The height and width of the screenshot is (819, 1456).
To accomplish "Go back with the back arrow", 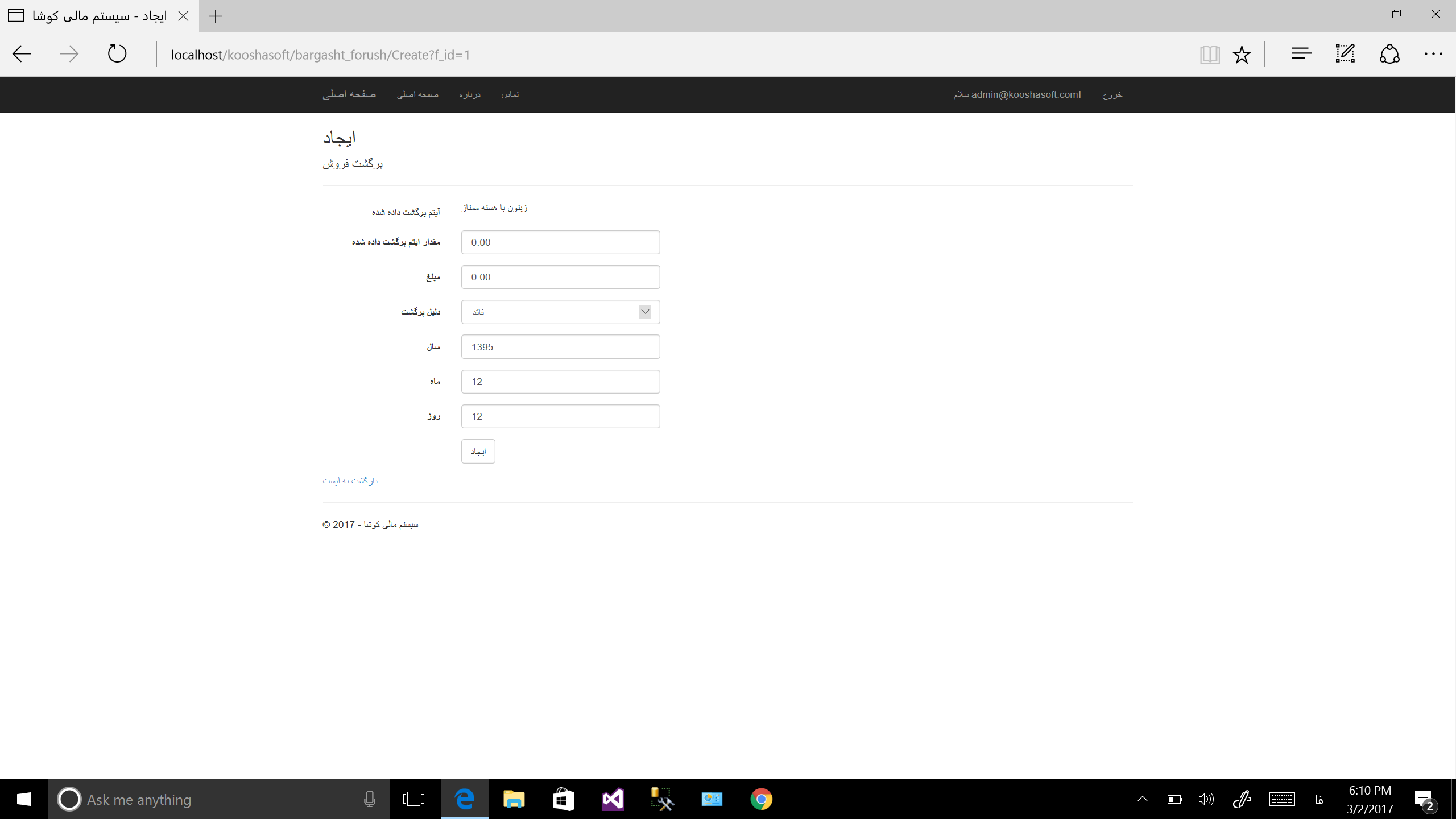I will [22, 54].
